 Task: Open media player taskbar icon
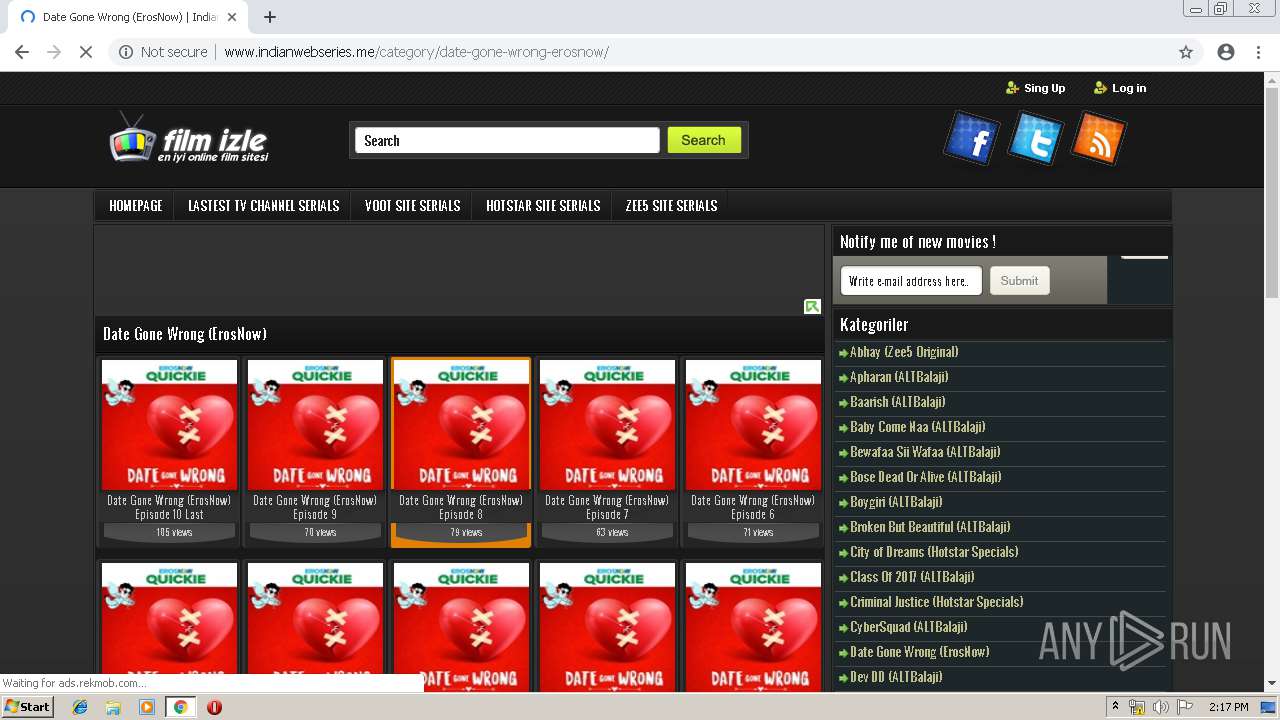pos(147,707)
